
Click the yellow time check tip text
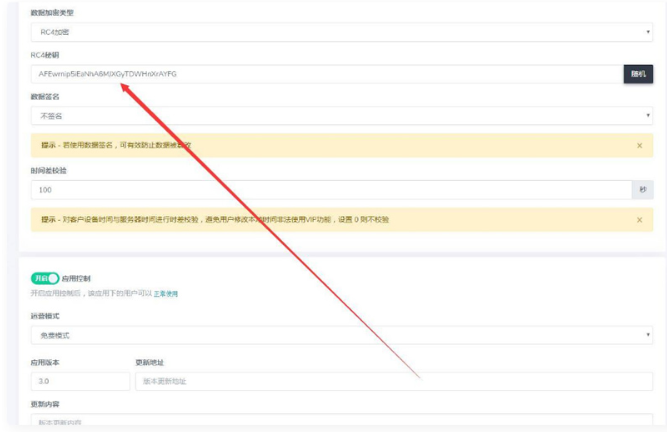[x=215, y=220]
